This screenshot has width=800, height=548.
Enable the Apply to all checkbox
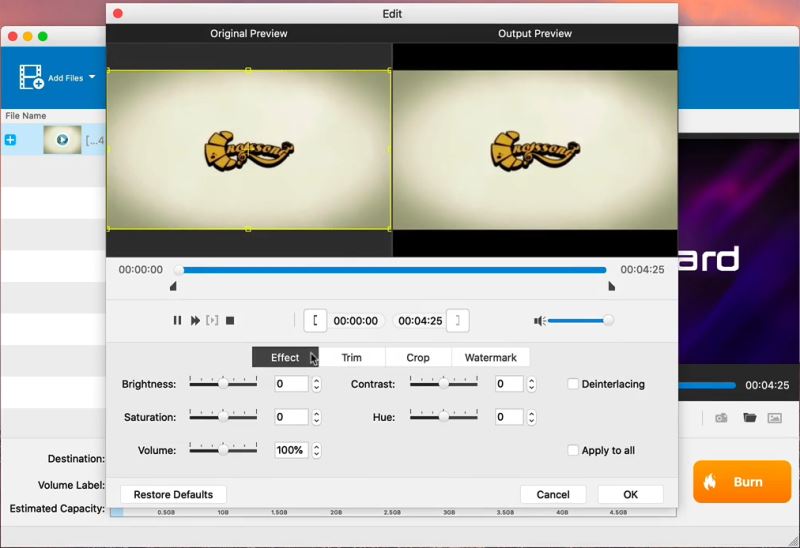pos(573,450)
